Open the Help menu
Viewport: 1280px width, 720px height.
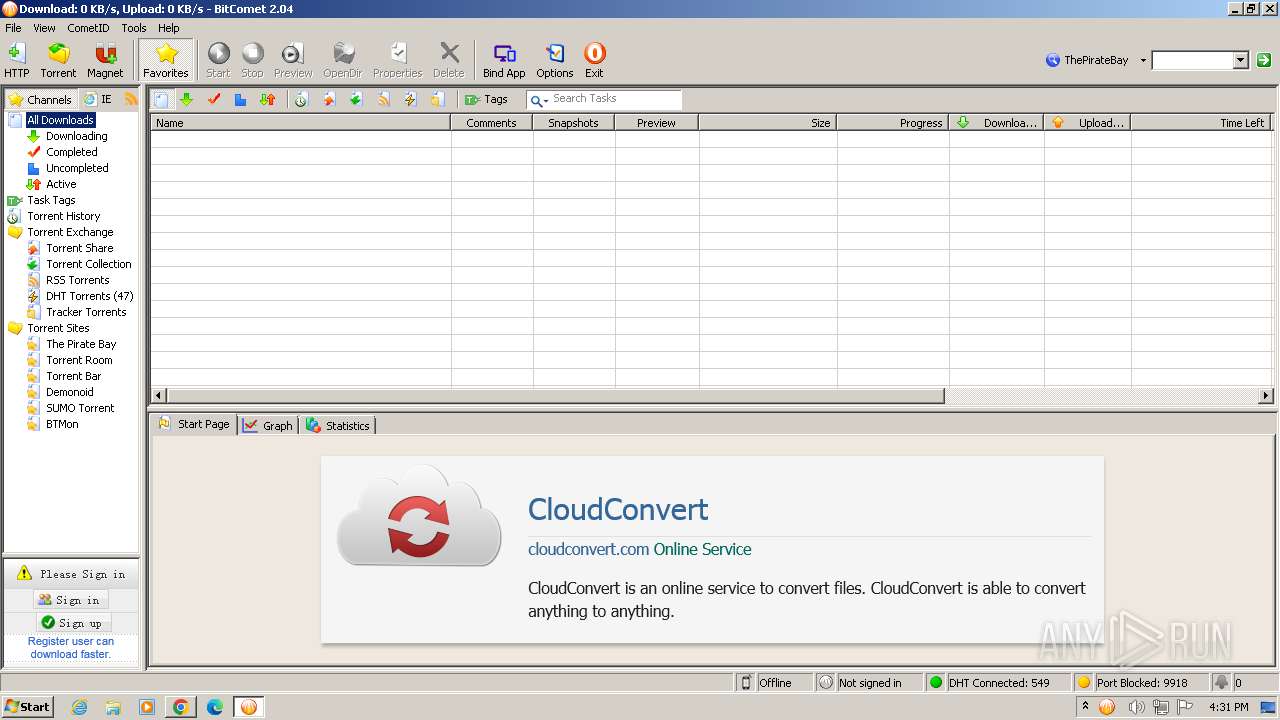click(x=169, y=28)
